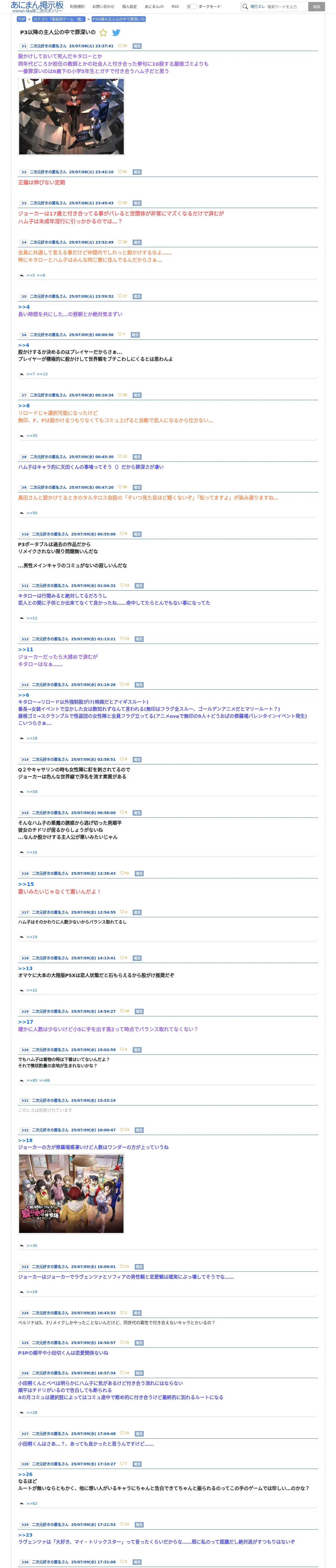Click the reply arrow icon under post 13
This screenshot has width=336, height=1568.
[x=22, y=738]
